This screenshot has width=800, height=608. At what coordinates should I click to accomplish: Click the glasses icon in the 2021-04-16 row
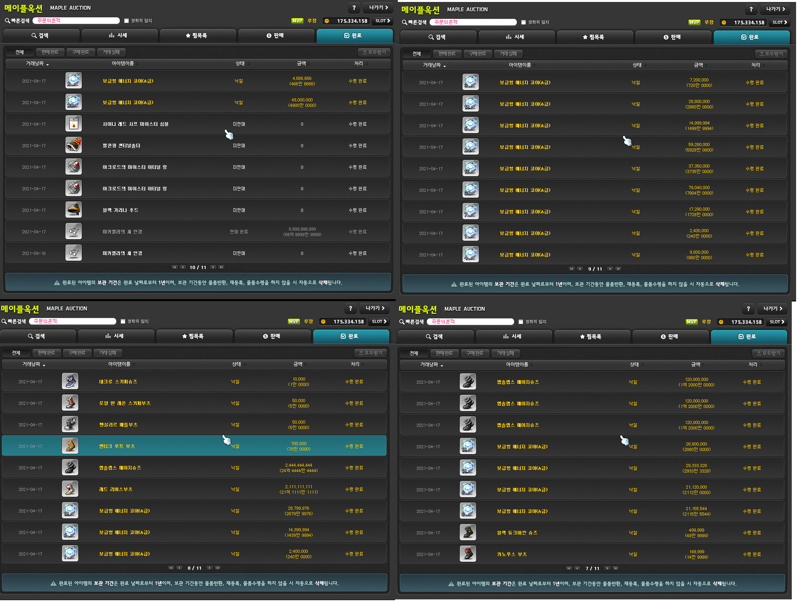point(73,253)
